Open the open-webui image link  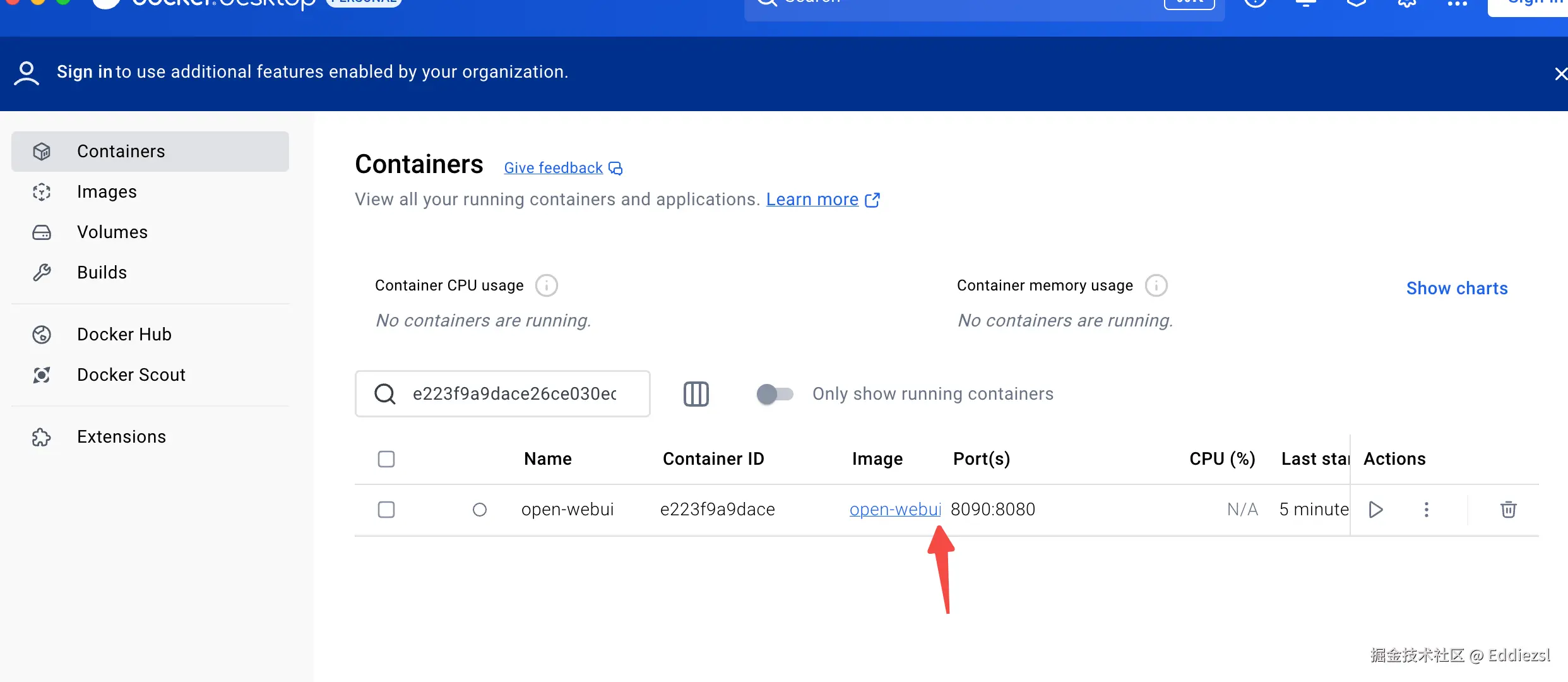894,510
